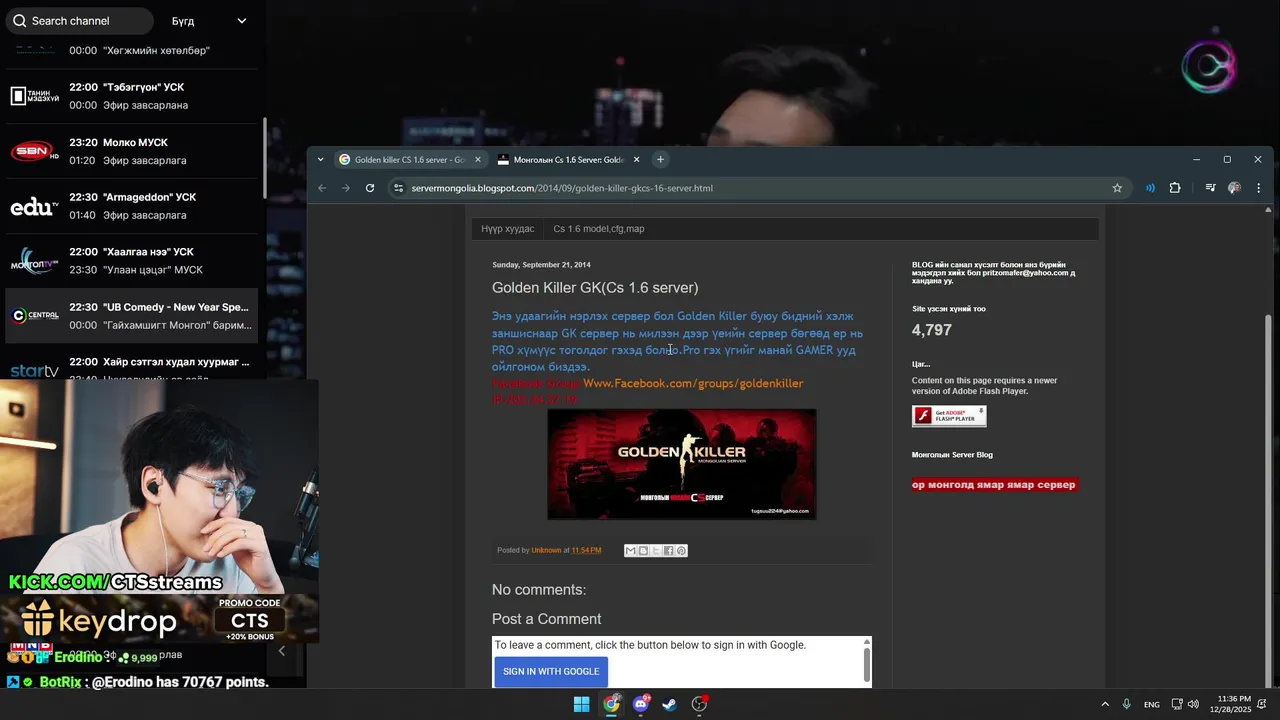The width and height of the screenshot is (1280, 720).
Task: Email this post via Gmail share icon
Action: tap(630, 551)
